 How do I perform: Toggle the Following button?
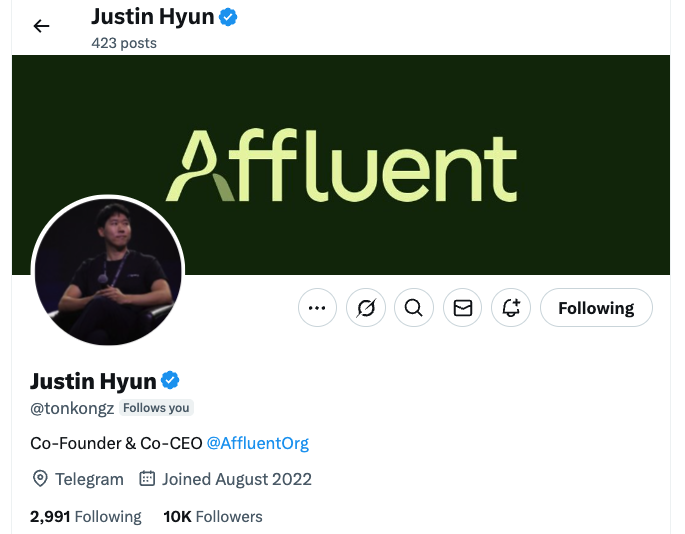click(x=596, y=308)
